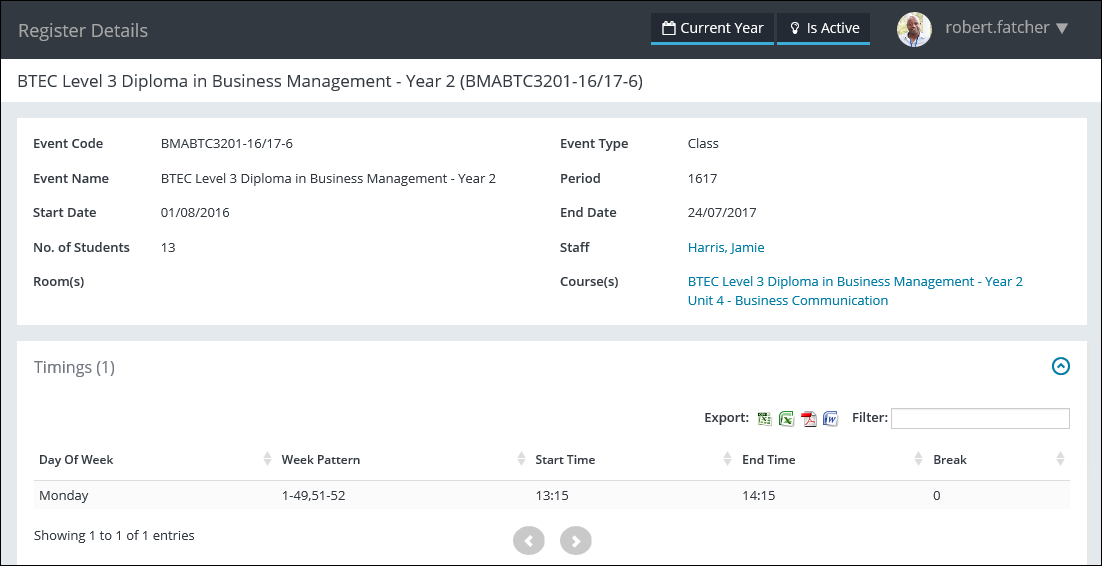Toggle the Current Year filter
The width and height of the screenshot is (1102, 566).
pos(712,28)
